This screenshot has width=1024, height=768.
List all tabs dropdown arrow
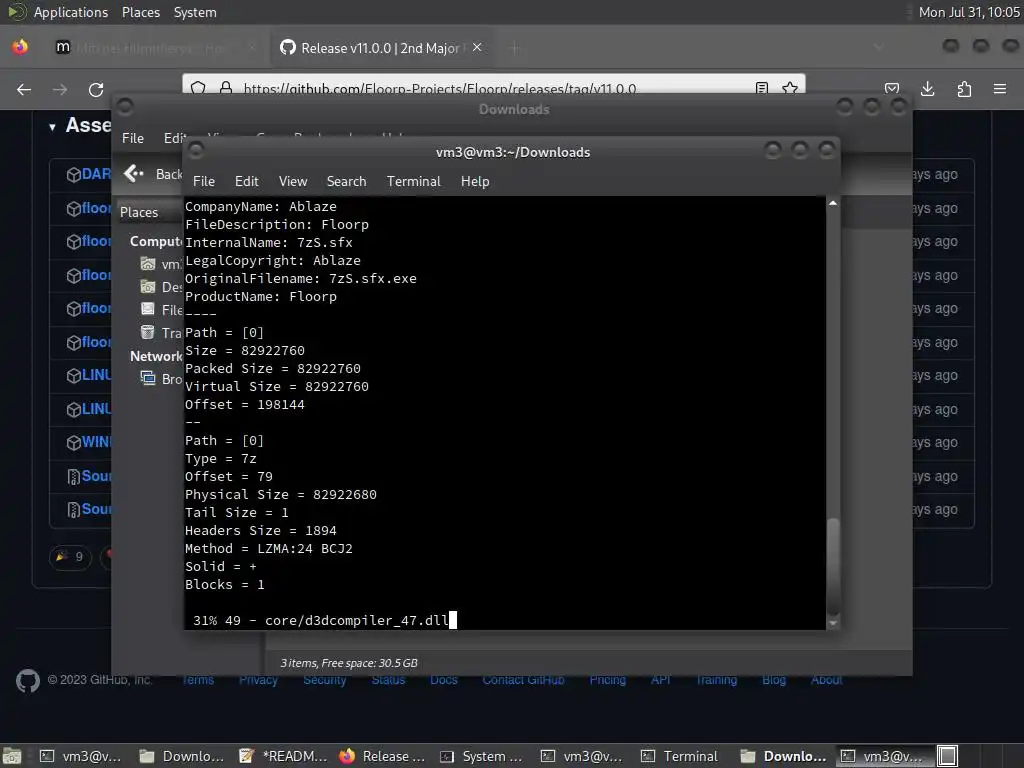[x=879, y=47]
